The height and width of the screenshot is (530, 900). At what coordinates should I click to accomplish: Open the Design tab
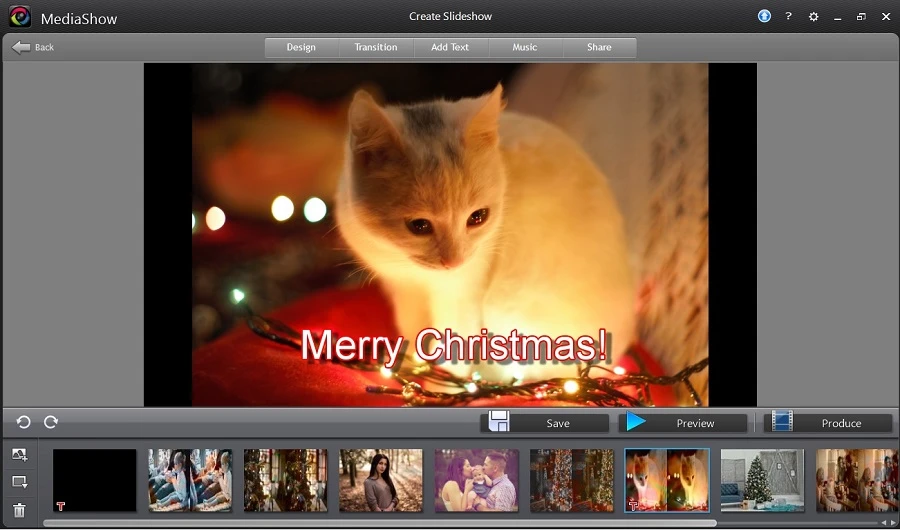301,47
